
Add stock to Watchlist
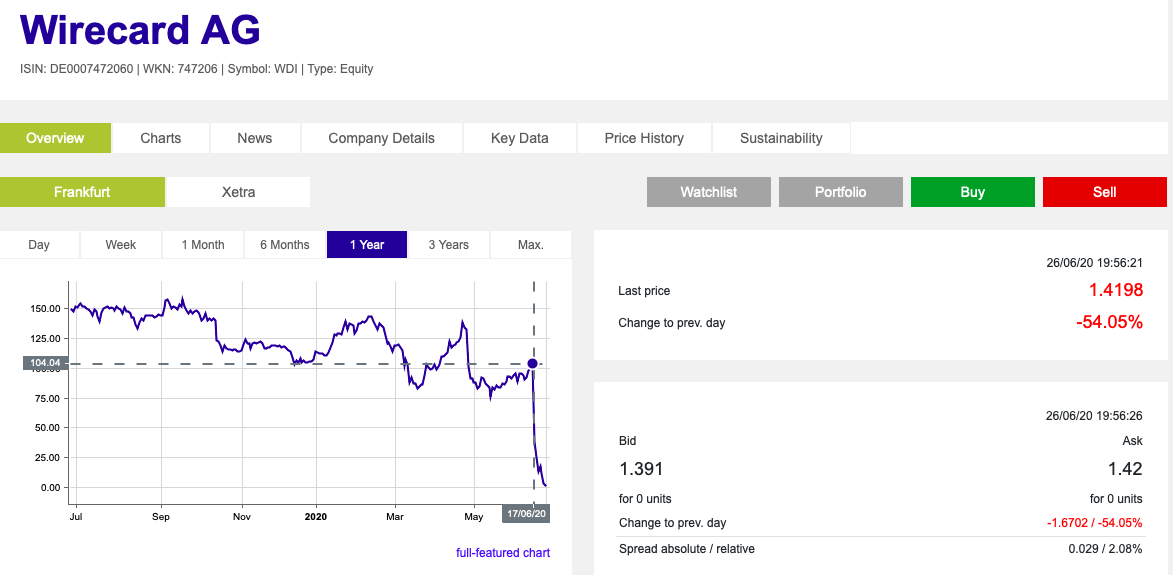coord(709,192)
